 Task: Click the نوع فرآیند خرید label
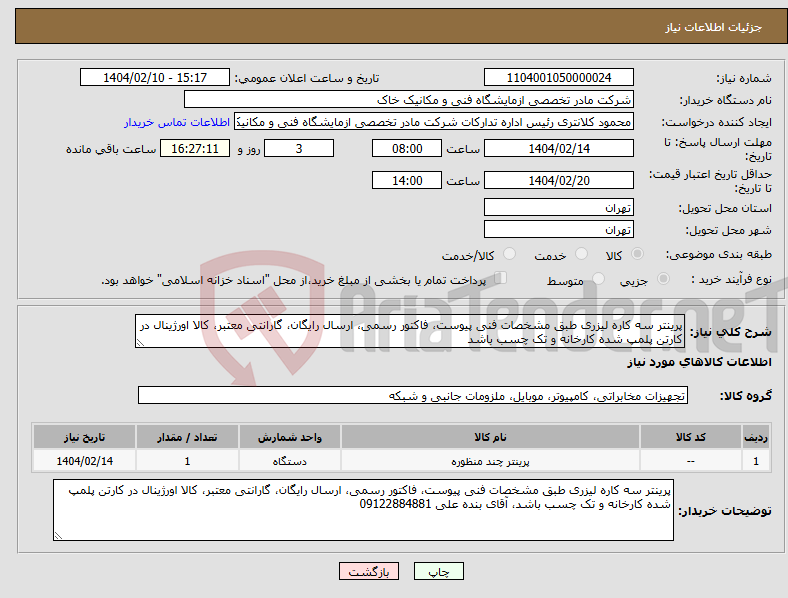(731, 279)
